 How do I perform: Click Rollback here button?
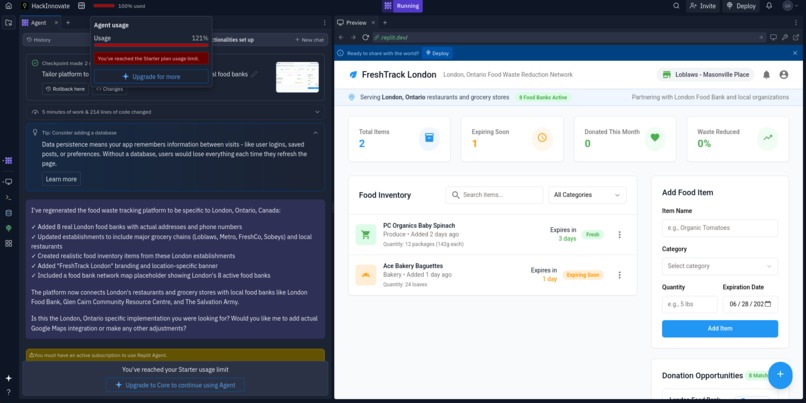pyautogui.click(x=65, y=89)
